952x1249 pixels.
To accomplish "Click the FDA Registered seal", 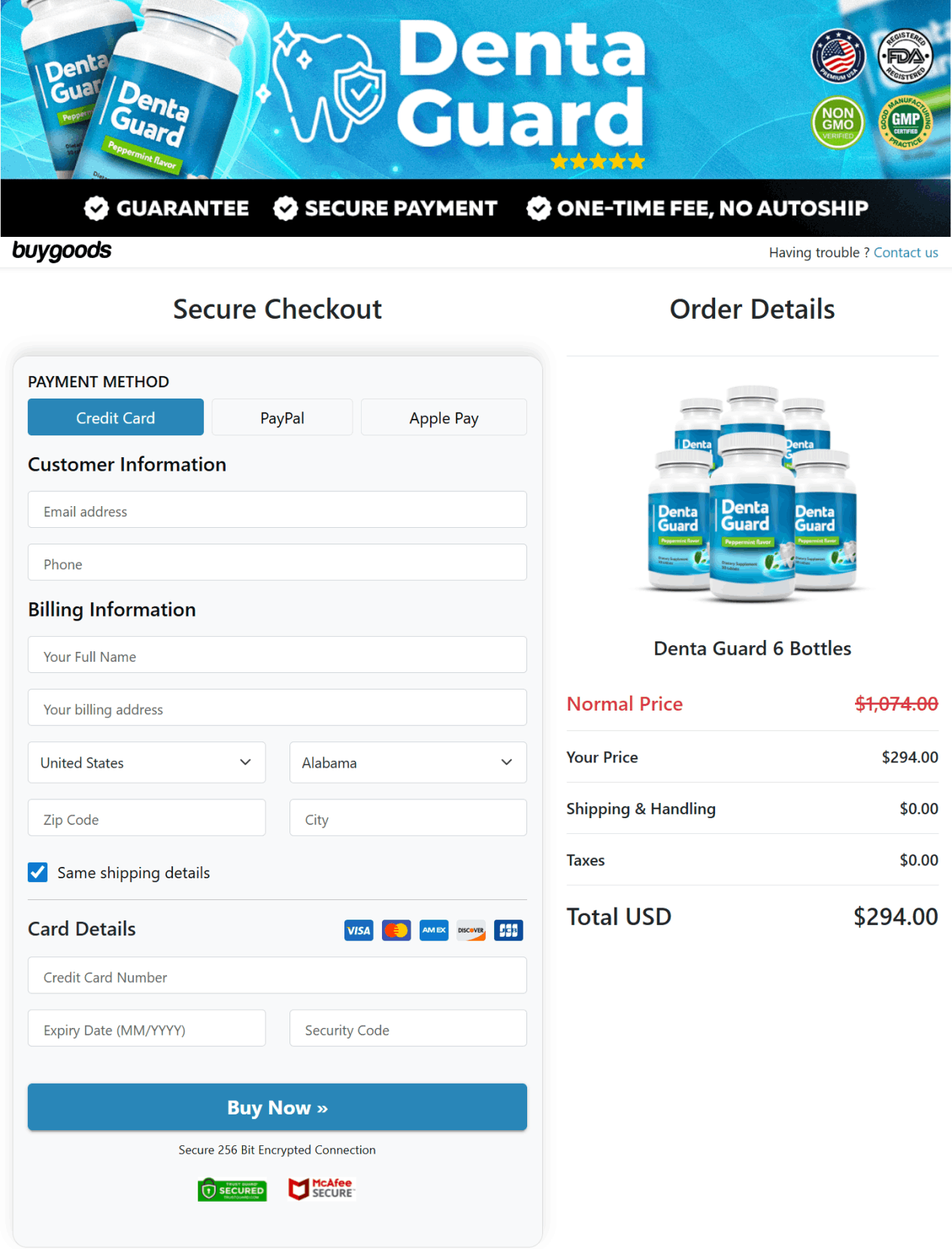I will [905, 54].
